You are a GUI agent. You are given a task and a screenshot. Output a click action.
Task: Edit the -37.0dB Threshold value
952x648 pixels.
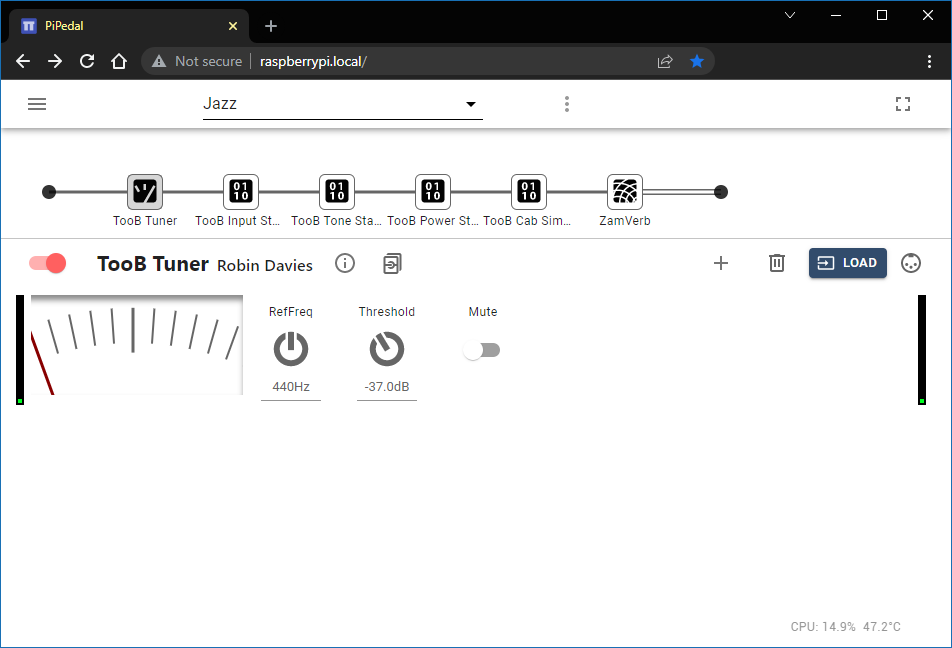coord(387,387)
